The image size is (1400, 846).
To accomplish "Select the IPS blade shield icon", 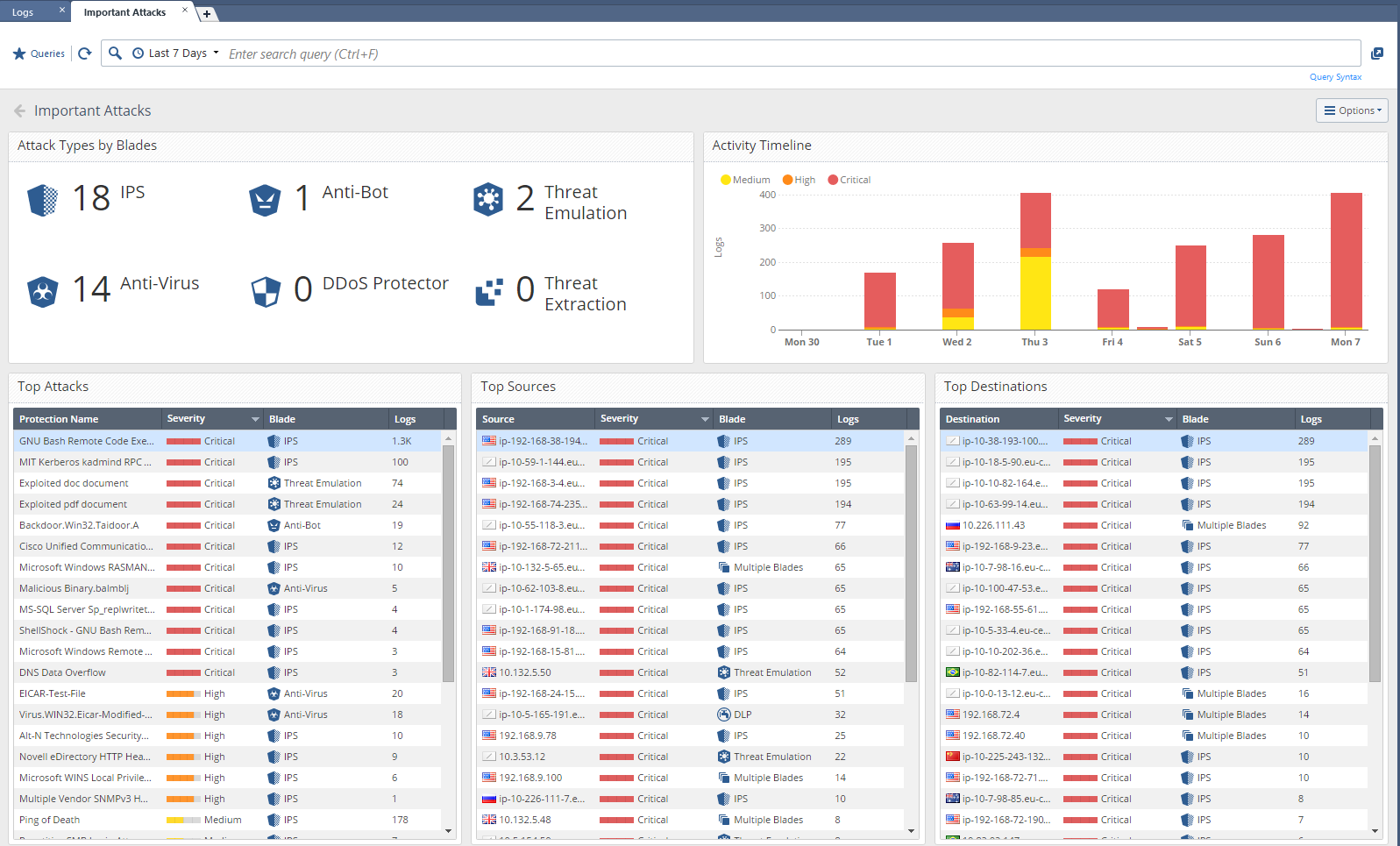I will click(x=43, y=200).
